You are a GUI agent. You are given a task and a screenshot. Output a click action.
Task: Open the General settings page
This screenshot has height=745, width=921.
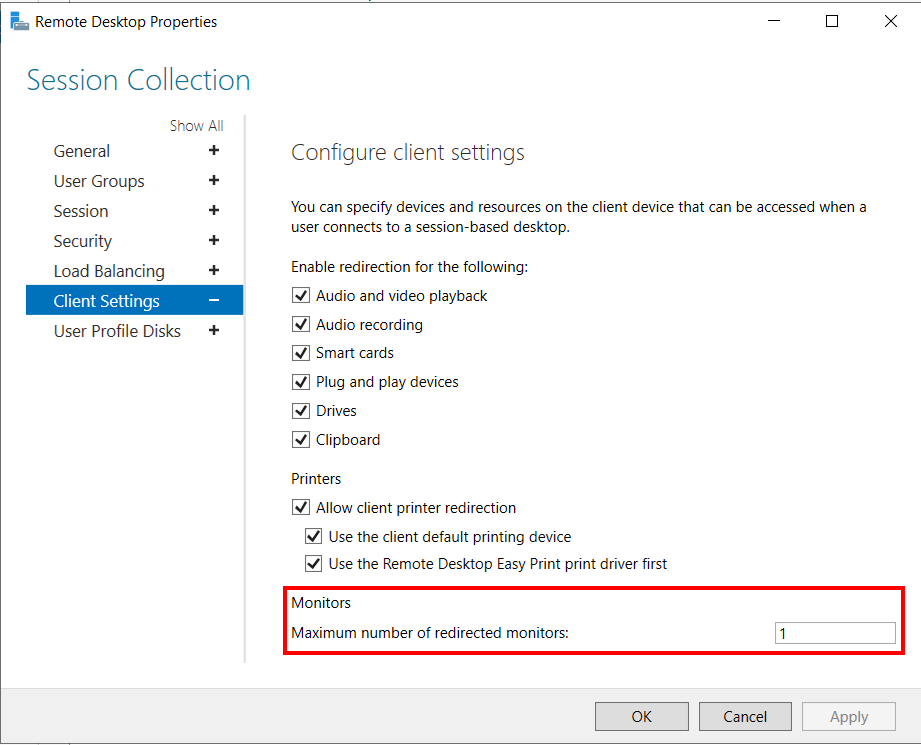tap(82, 151)
